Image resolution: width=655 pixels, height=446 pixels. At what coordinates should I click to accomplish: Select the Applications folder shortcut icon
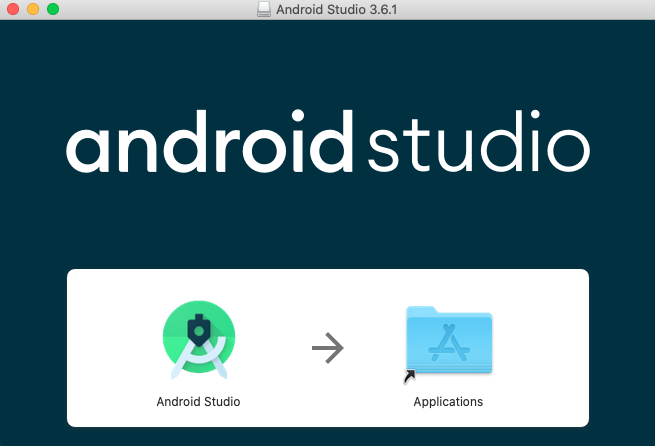449,344
